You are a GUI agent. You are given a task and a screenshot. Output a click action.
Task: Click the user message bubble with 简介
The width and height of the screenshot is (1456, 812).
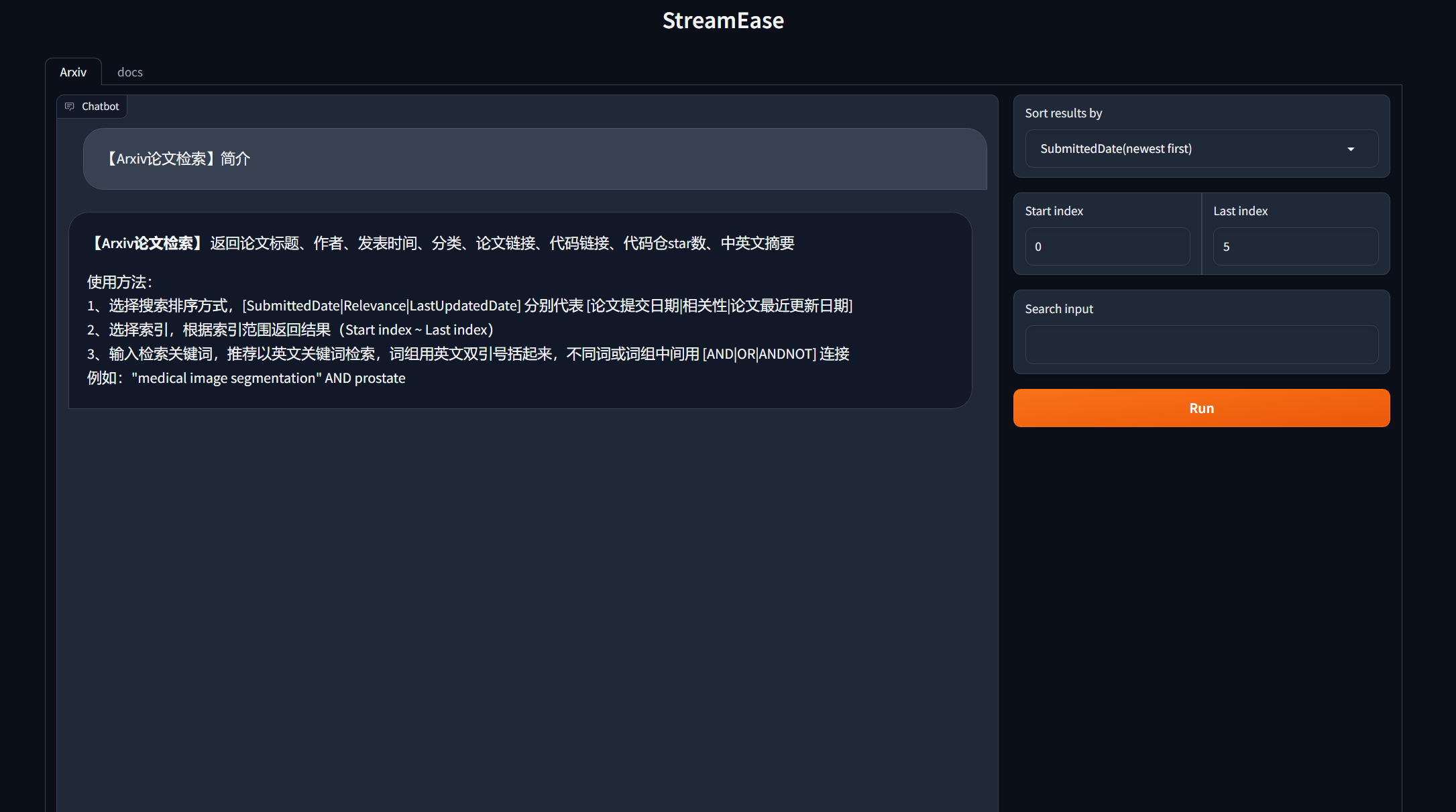pos(535,159)
